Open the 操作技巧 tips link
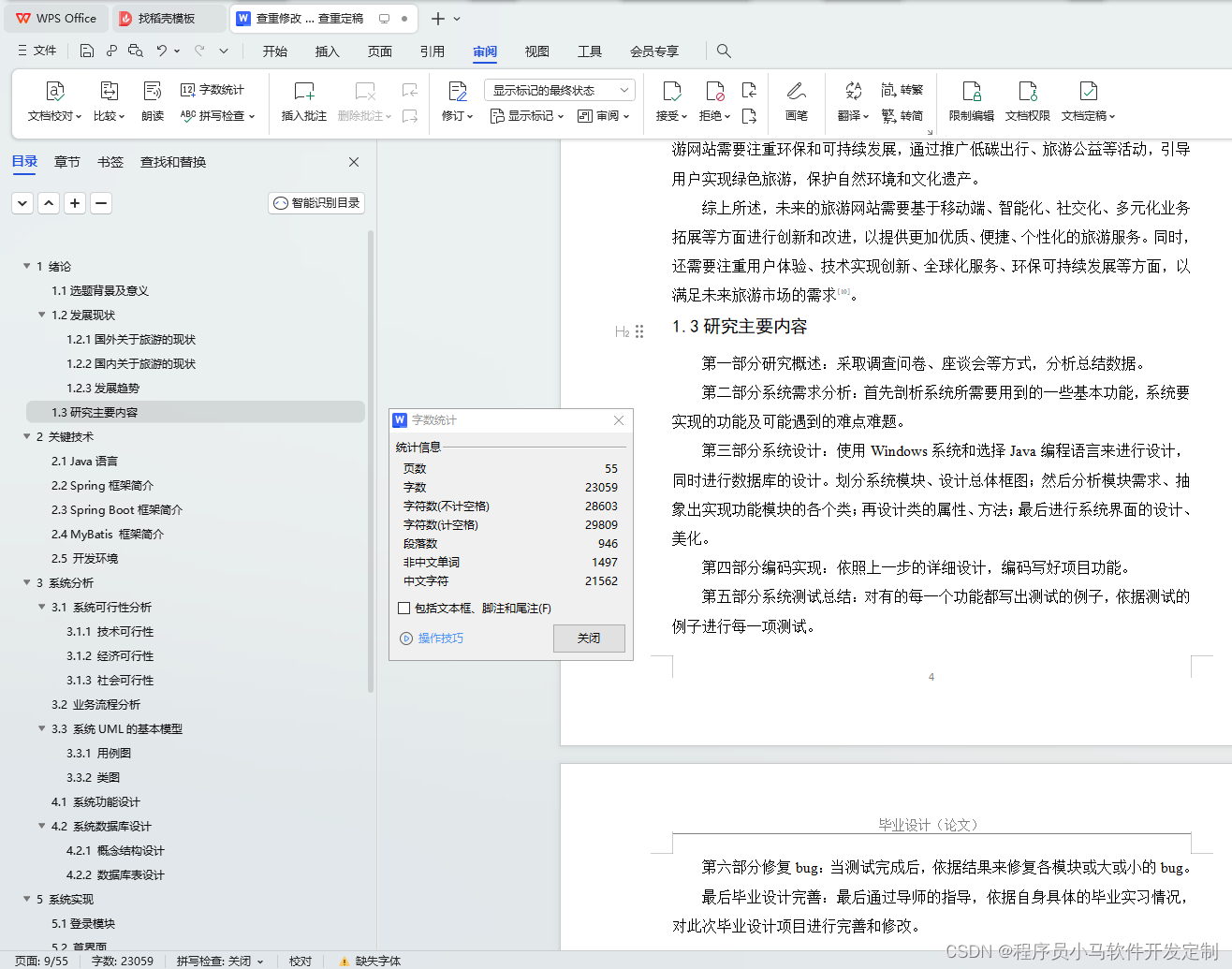Viewport: 1232px width, 969px height. tap(439, 639)
